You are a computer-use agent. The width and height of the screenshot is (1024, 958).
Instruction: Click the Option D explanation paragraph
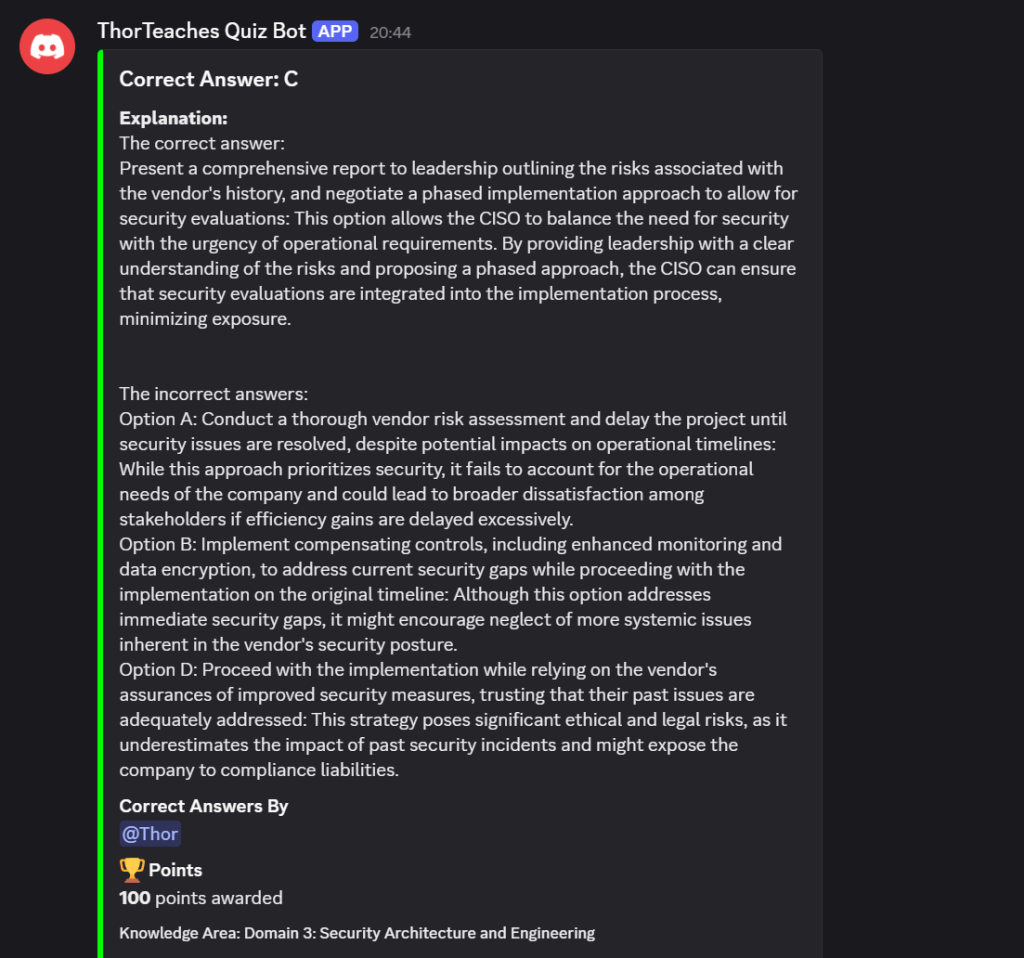[450, 720]
